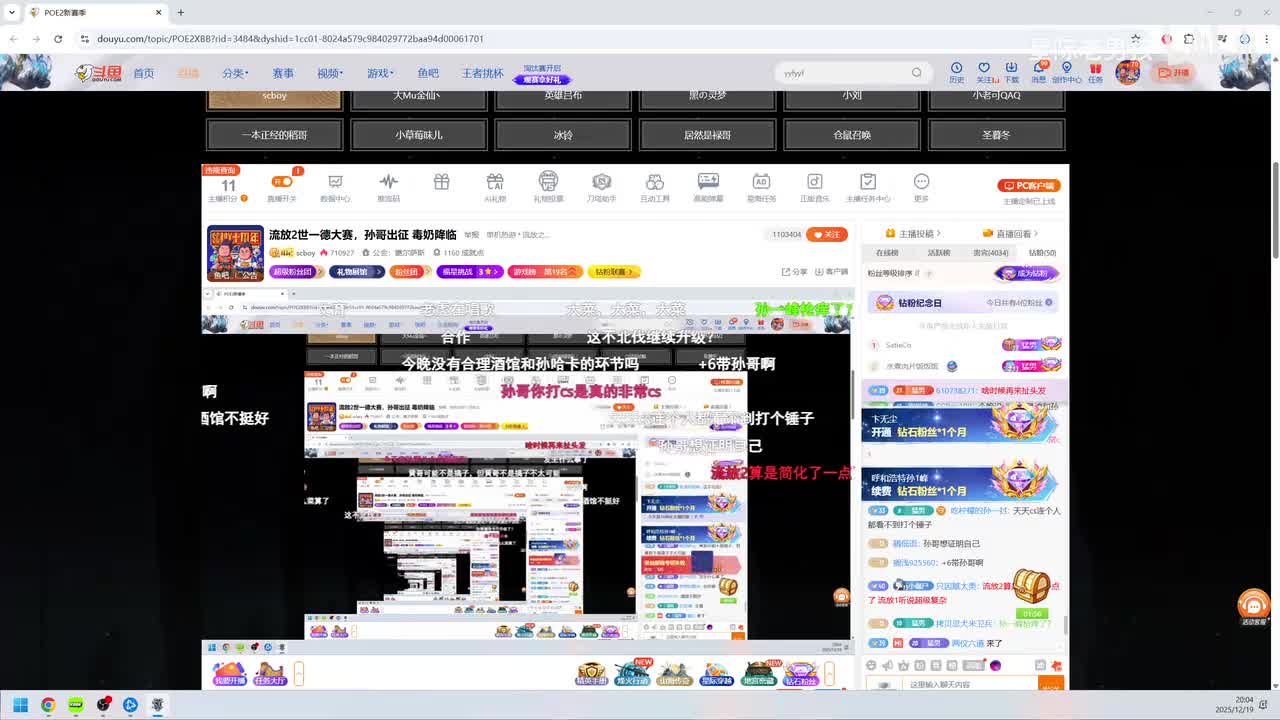The image size is (1280, 720).
Task: Open the user avatar in the header
Action: click(1128, 72)
